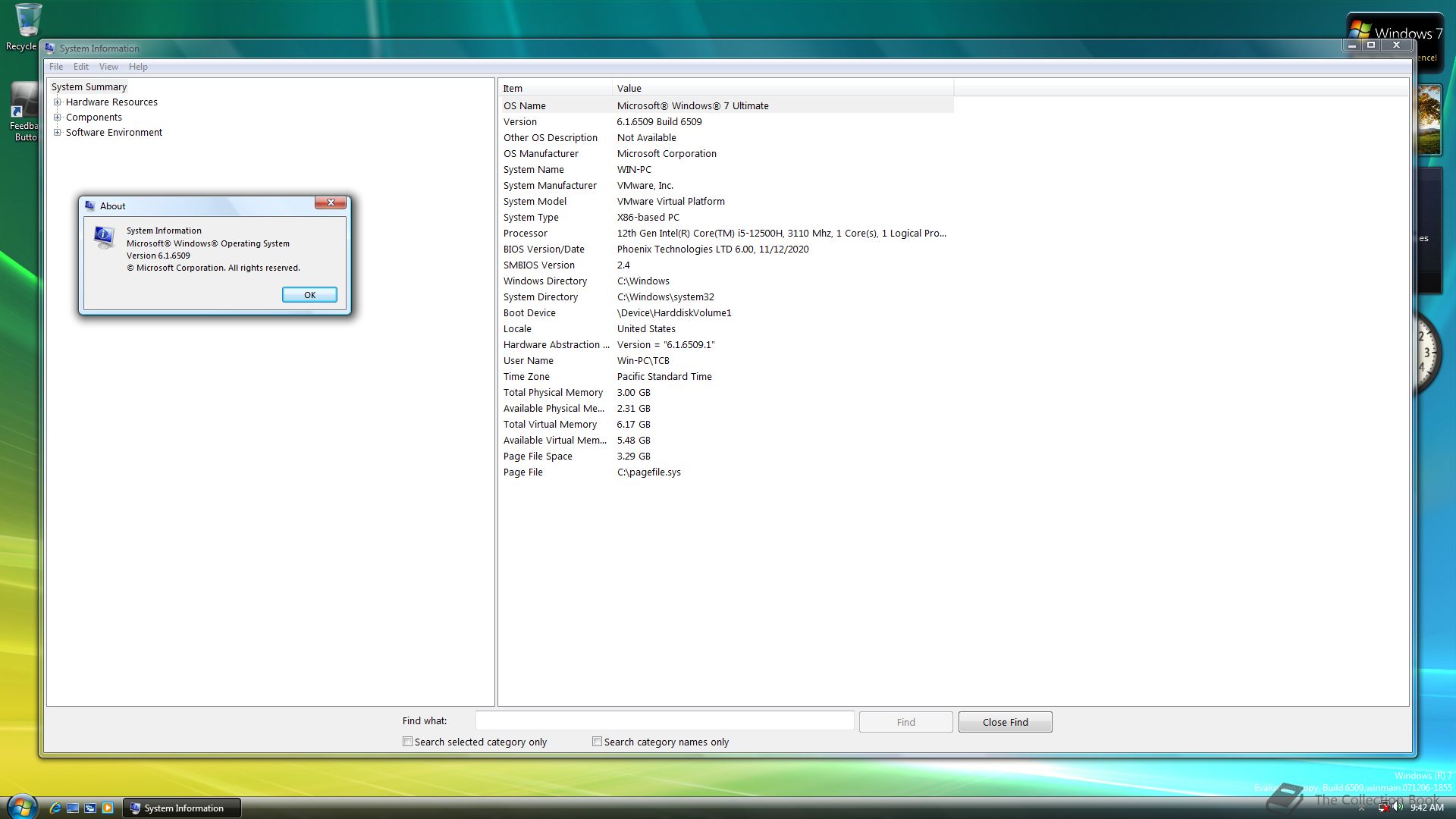
Task: Open the Edit menu
Action: pos(81,67)
